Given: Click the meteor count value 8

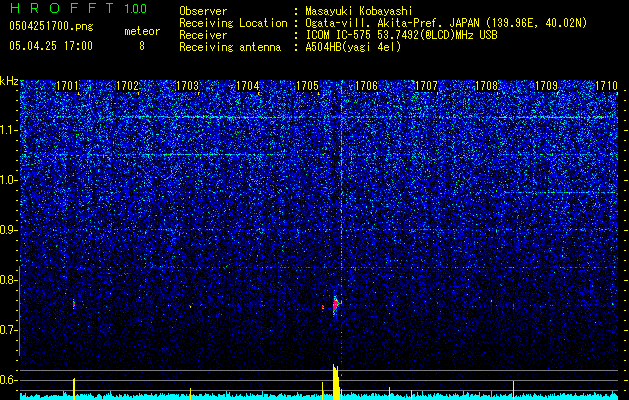Looking at the screenshot, I should tap(142, 46).
